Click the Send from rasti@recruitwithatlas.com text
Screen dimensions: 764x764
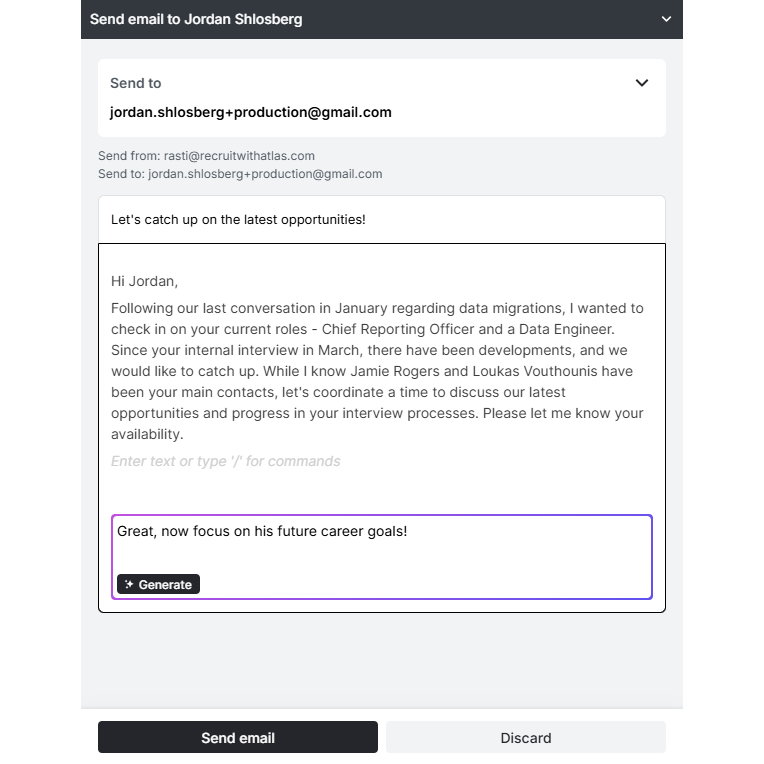[206, 156]
